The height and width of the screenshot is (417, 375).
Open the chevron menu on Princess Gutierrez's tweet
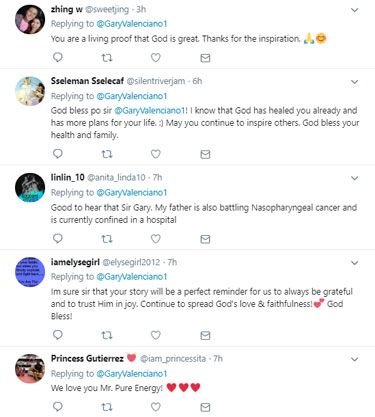(354, 360)
